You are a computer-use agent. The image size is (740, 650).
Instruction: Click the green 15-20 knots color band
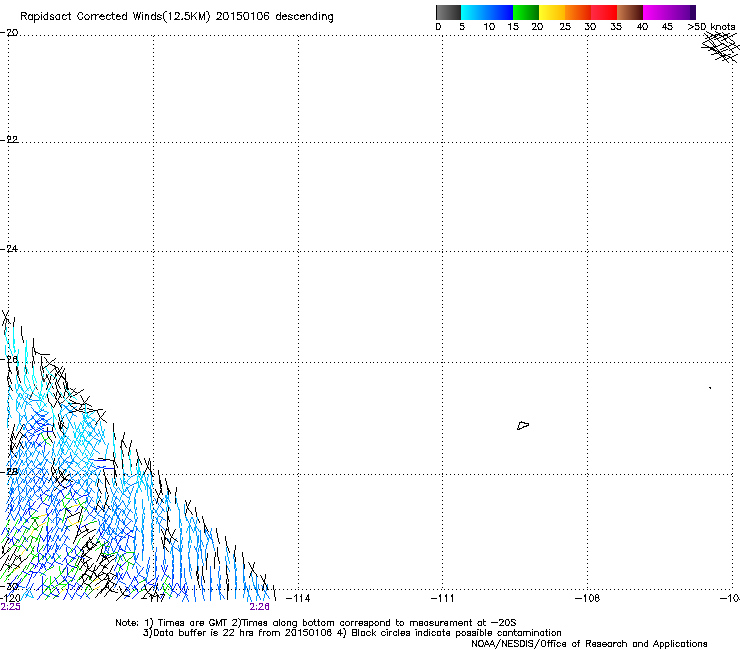point(526,12)
